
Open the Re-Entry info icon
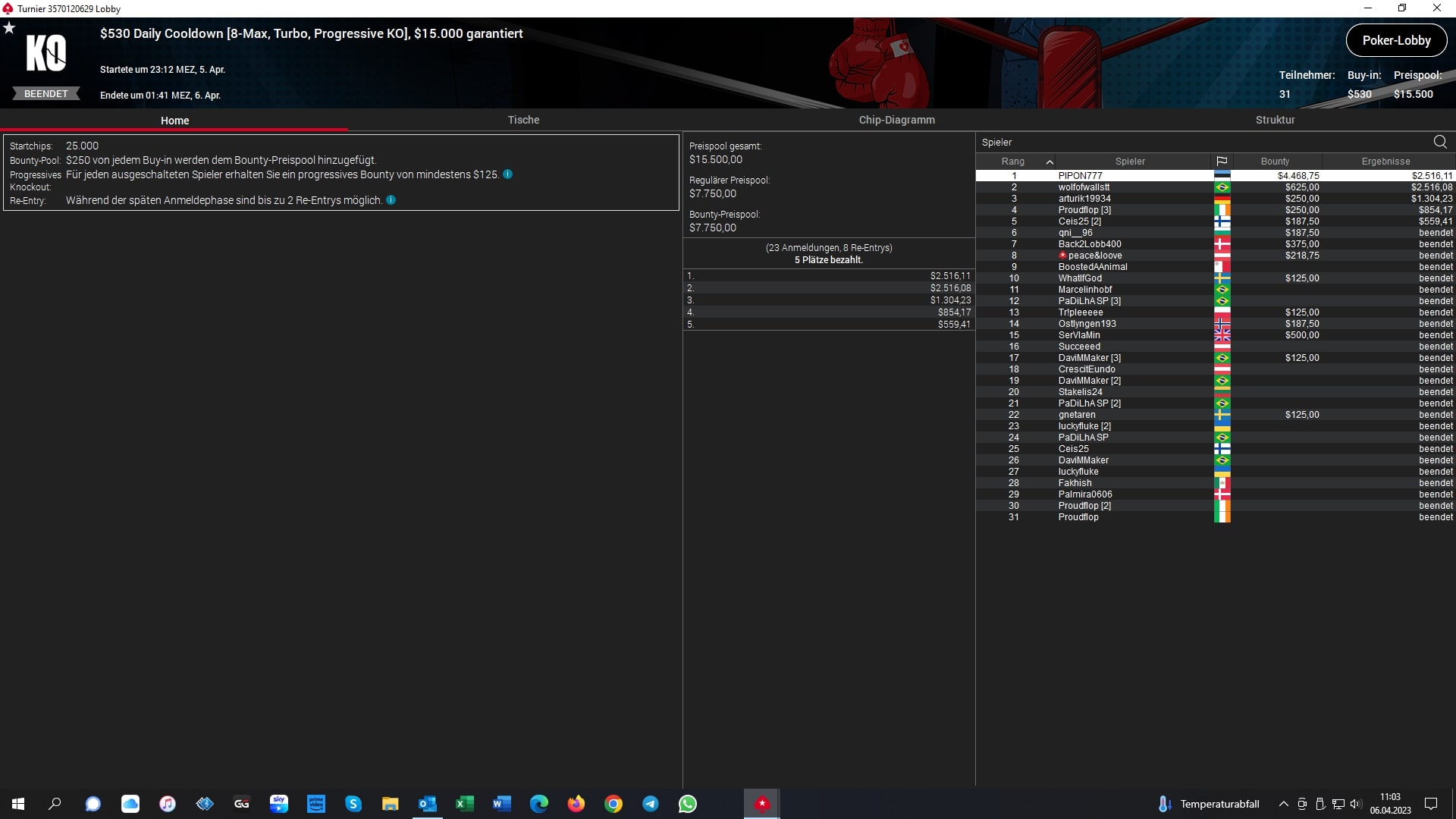[391, 200]
